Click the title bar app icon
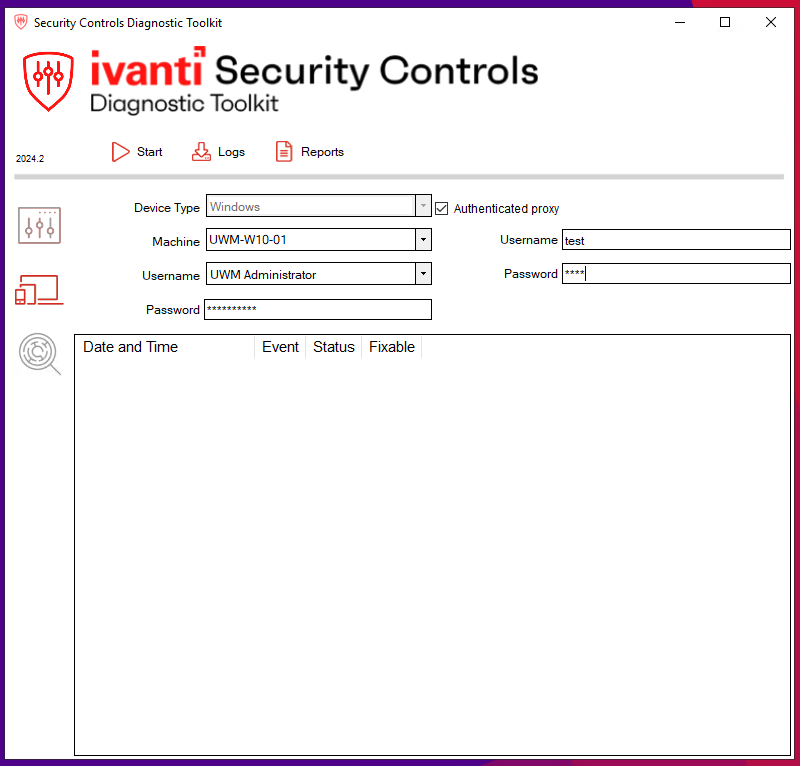The width and height of the screenshot is (800, 766). [x=20, y=22]
